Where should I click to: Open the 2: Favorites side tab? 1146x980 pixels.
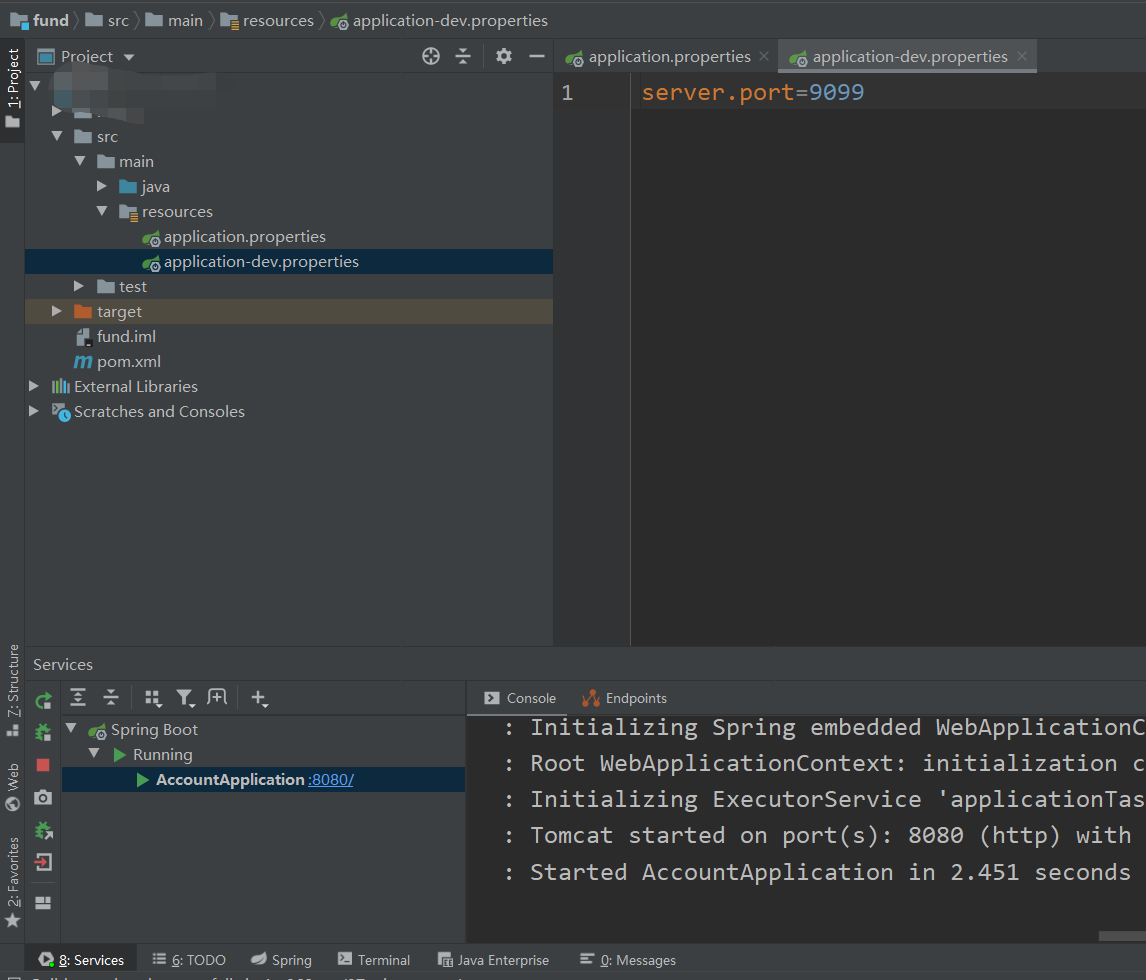click(x=12, y=882)
